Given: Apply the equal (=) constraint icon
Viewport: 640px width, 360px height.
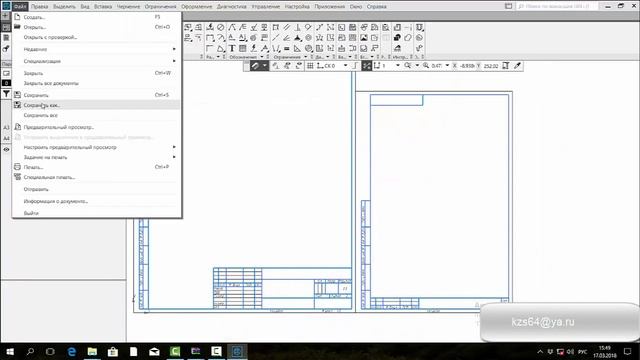Looking at the screenshot, I should point(287,49).
